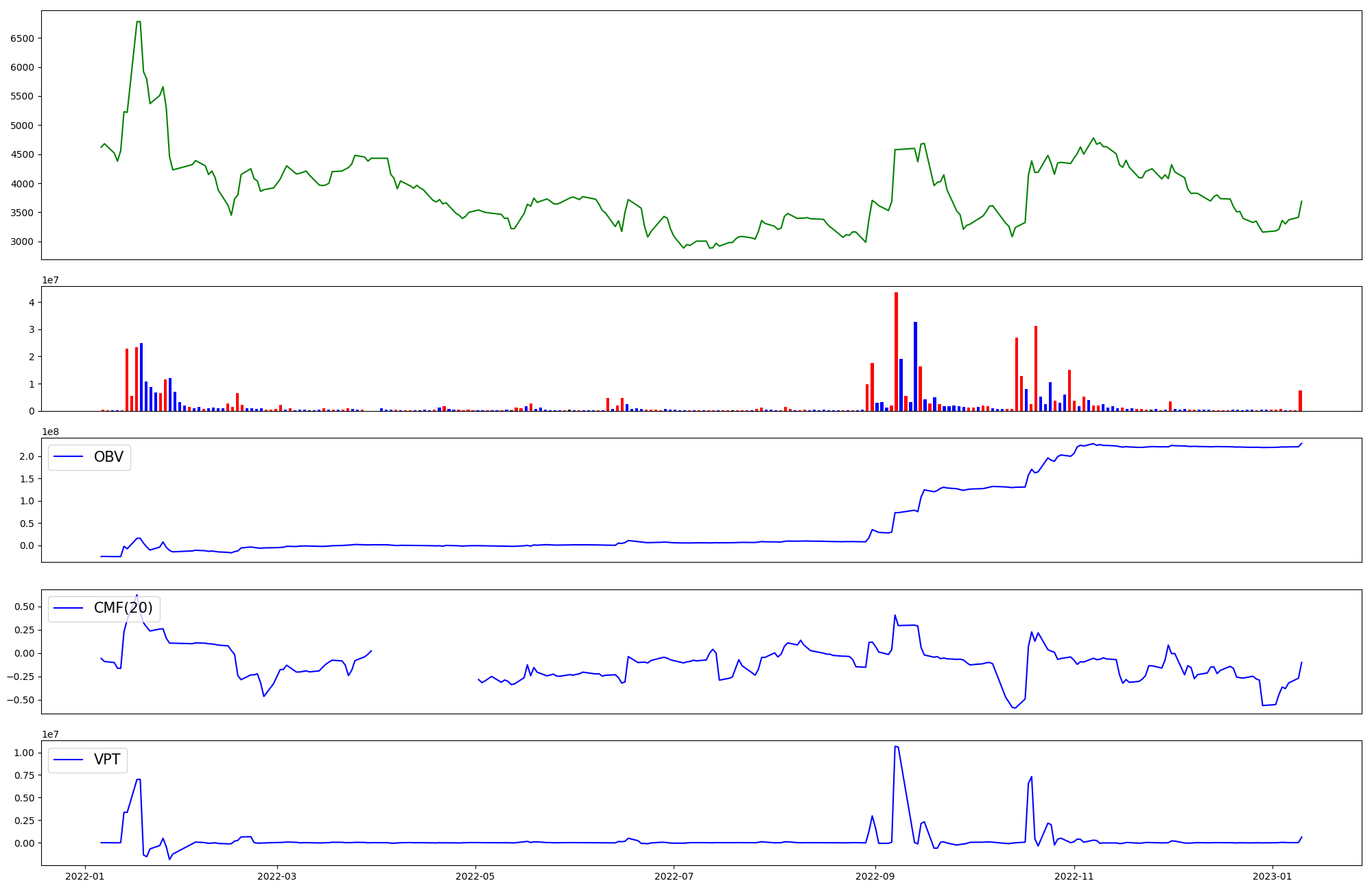Click the OBV legend label

point(108,457)
